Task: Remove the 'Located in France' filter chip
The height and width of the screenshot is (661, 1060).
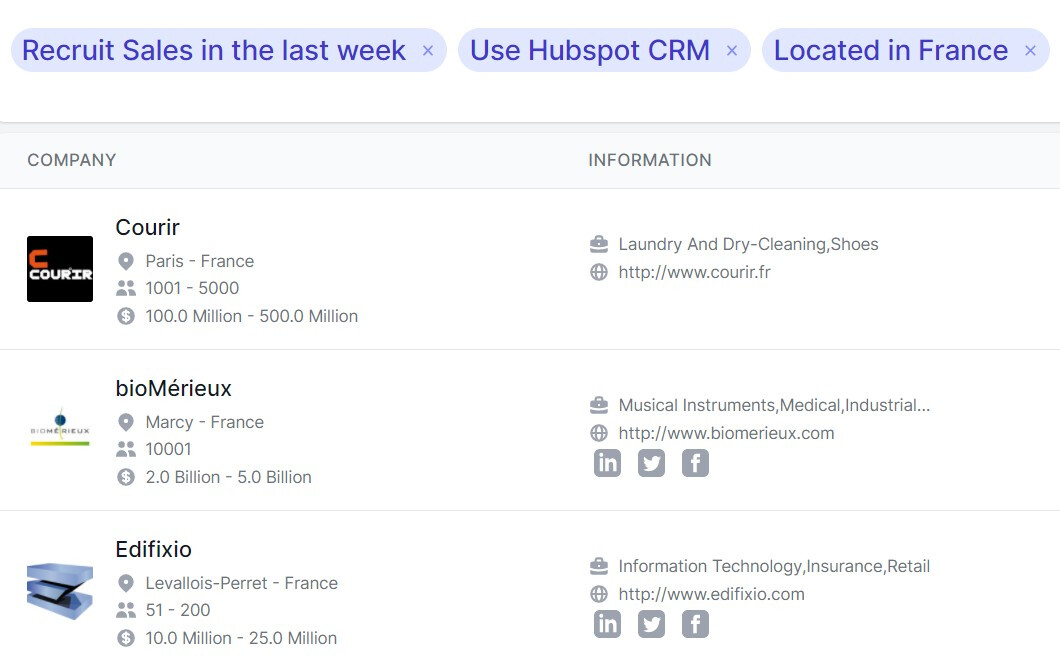Action: [x=1030, y=51]
